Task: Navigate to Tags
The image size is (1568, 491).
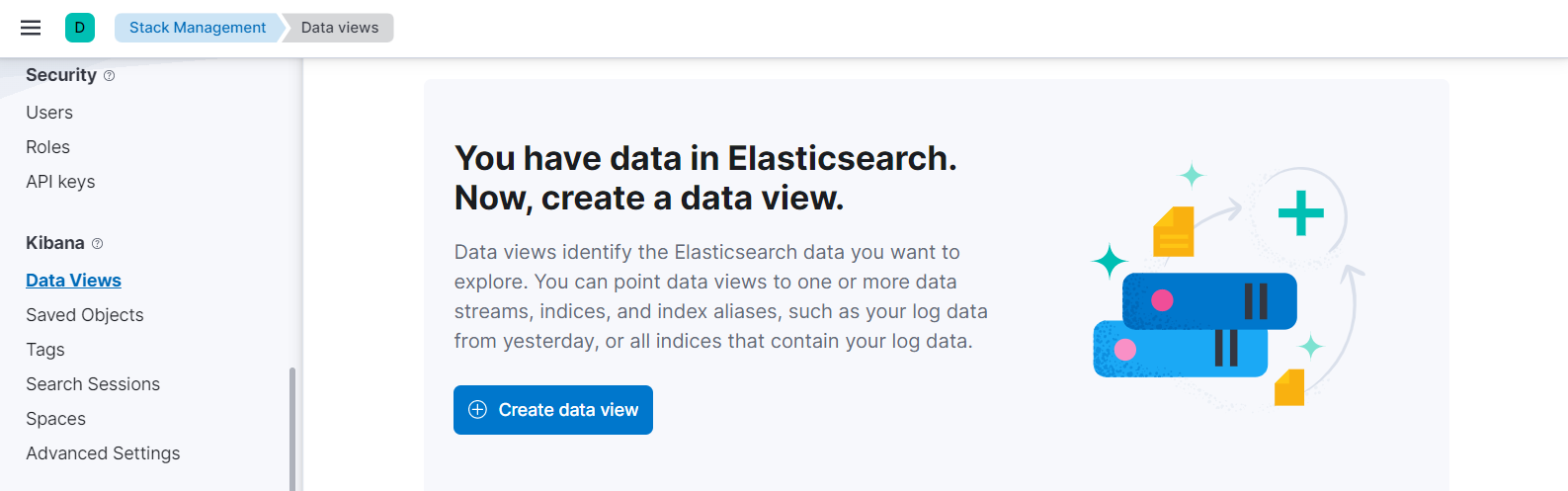Action: click(45, 350)
